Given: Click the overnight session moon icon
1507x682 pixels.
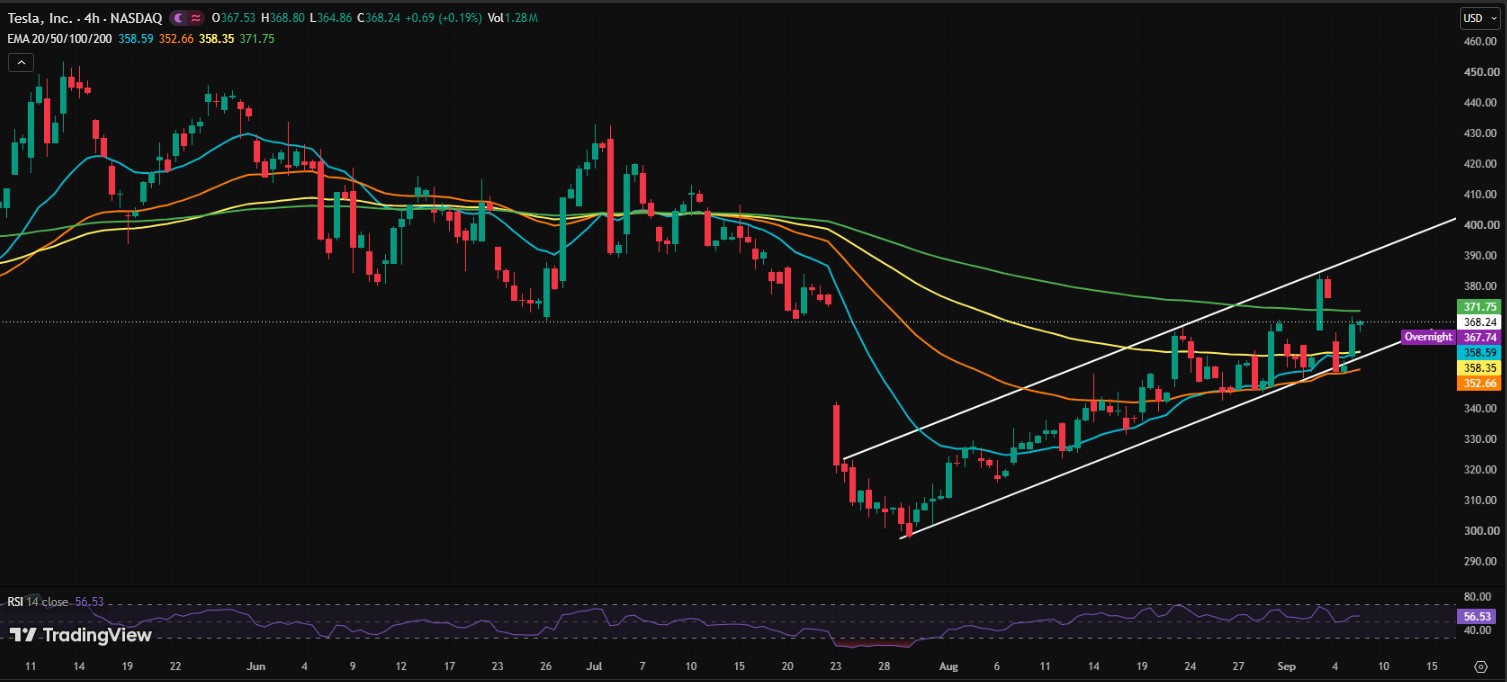Looking at the screenshot, I should pos(177,18).
